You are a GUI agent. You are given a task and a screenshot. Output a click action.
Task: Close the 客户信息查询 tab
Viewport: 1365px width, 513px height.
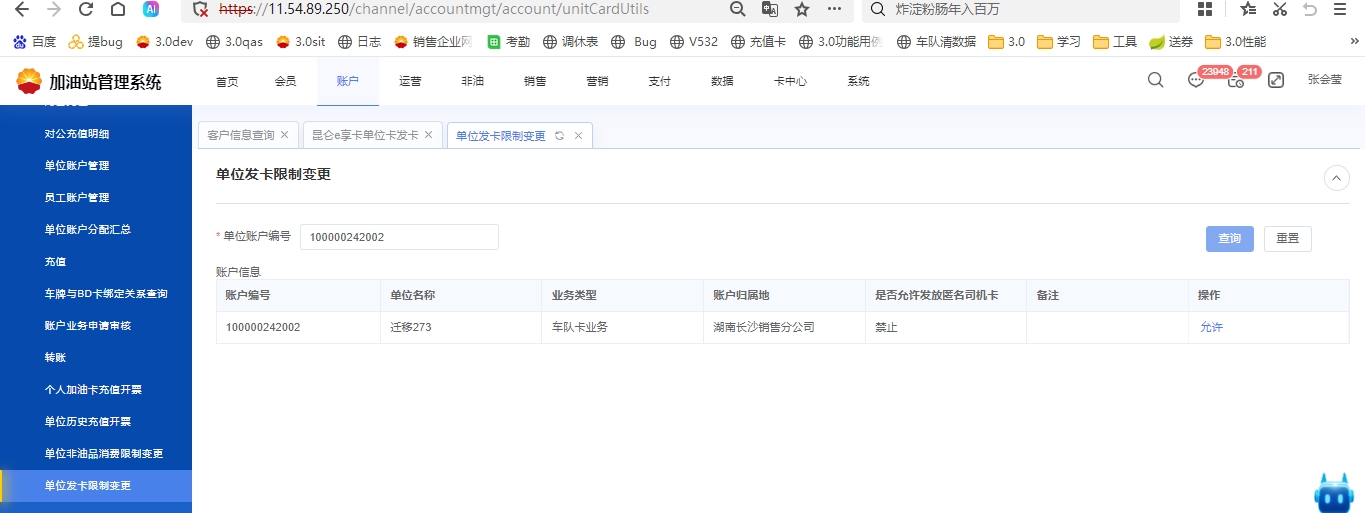pos(285,135)
